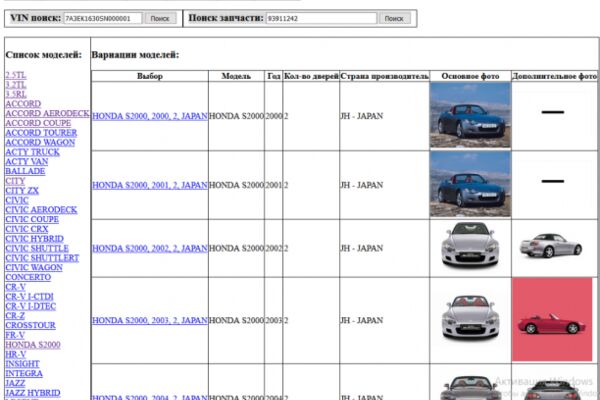Viewport: 600px width, 400px height.
Task: Select ACCORD COUPE model
Action: [38, 123]
